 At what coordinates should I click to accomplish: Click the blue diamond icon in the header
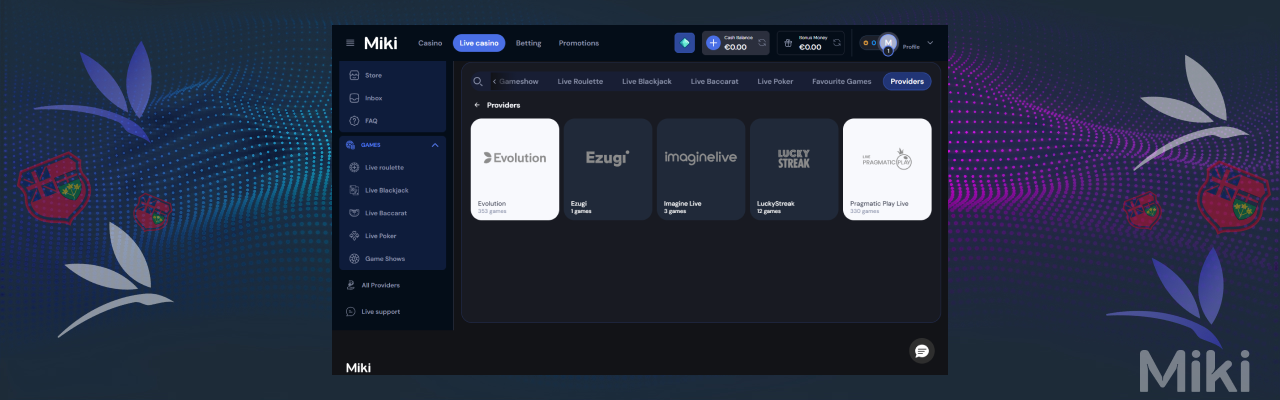685,43
